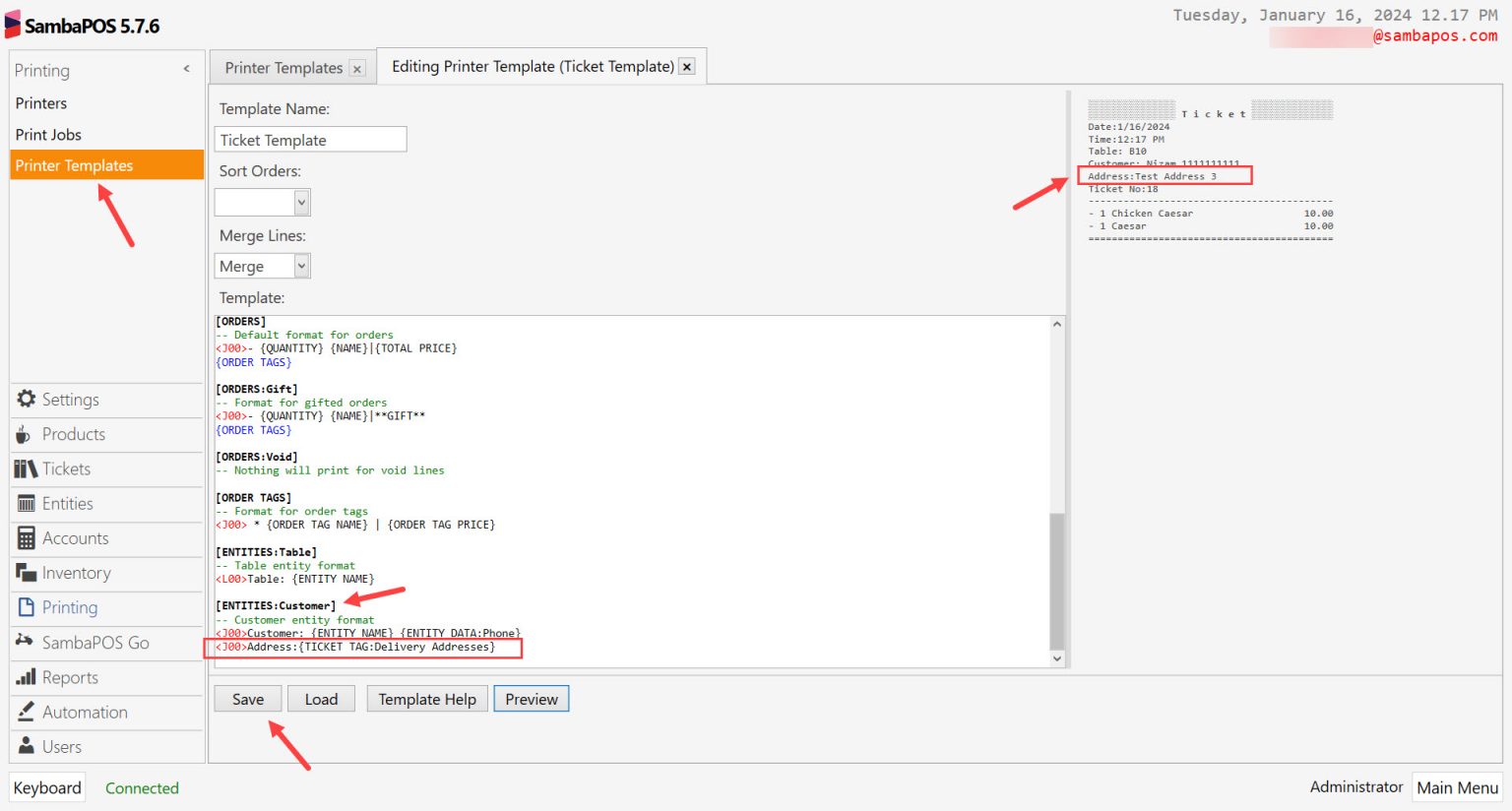Select the Users module icon

25,746
